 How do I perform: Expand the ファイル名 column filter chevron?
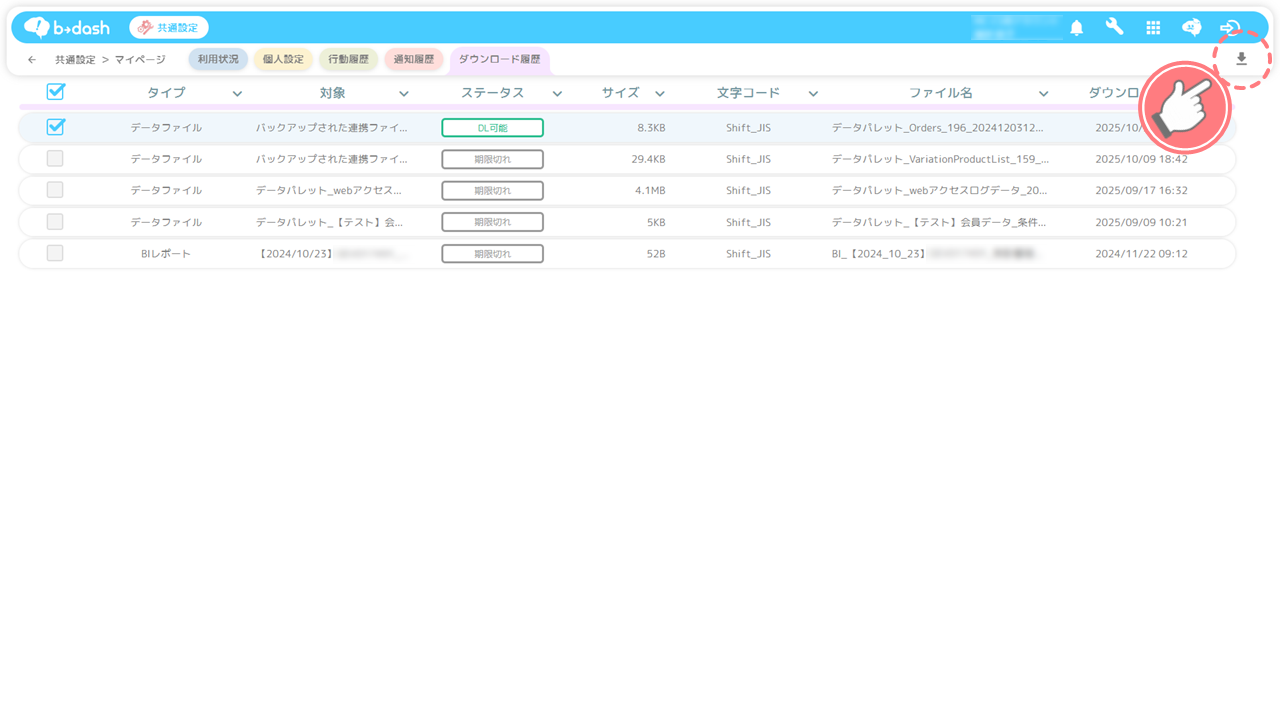1043,94
